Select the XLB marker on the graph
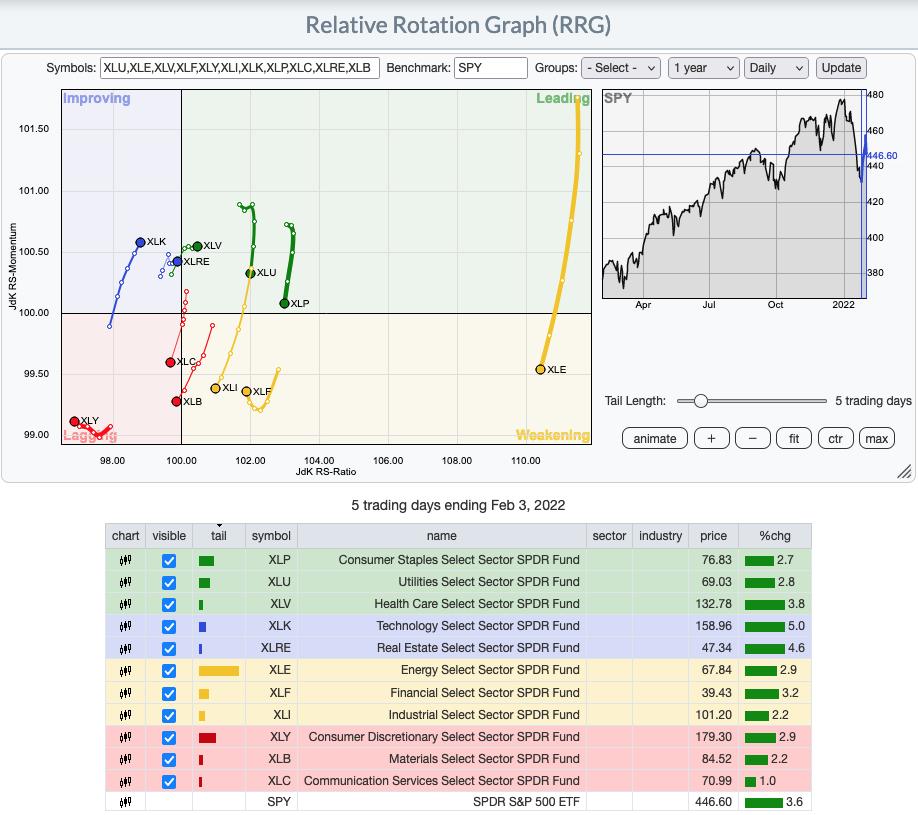Viewport: 918px width, 815px height. click(176, 401)
